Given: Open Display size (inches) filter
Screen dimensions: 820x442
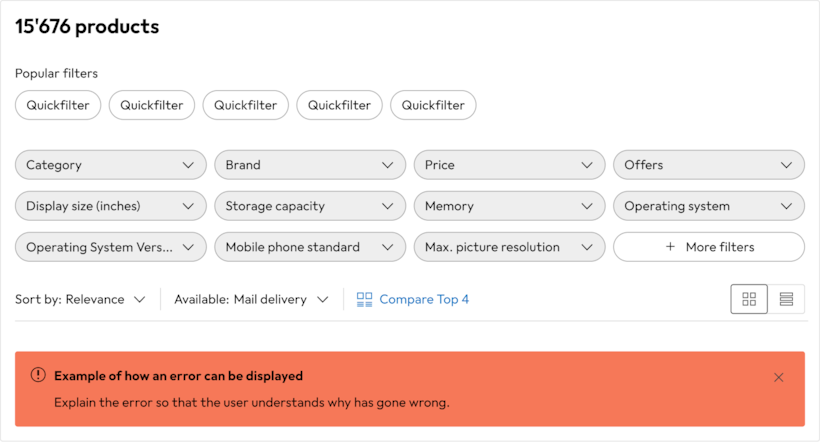Looking at the screenshot, I should coord(110,206).
